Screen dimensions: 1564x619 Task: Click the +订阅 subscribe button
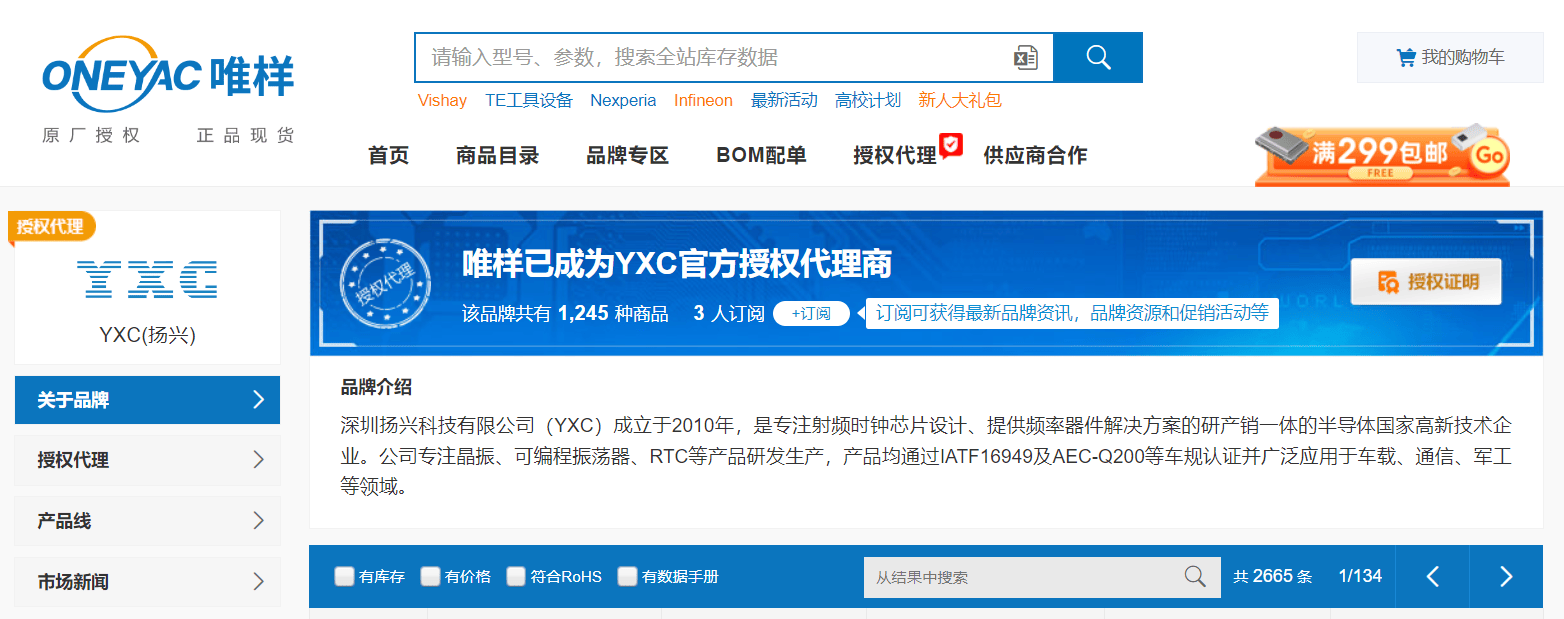[811, 313]
